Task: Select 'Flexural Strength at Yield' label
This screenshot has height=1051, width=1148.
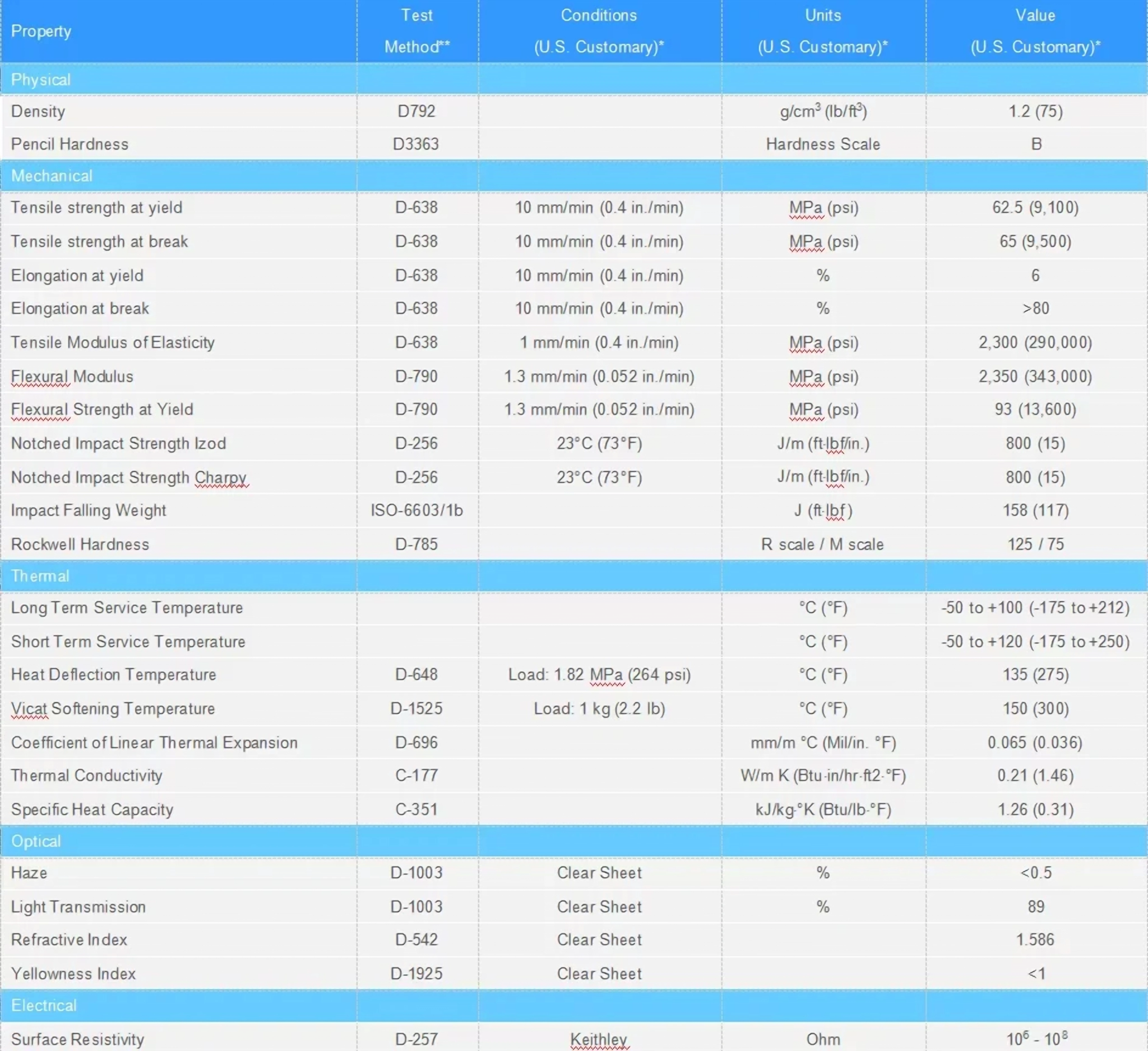Action: point(103,410)
